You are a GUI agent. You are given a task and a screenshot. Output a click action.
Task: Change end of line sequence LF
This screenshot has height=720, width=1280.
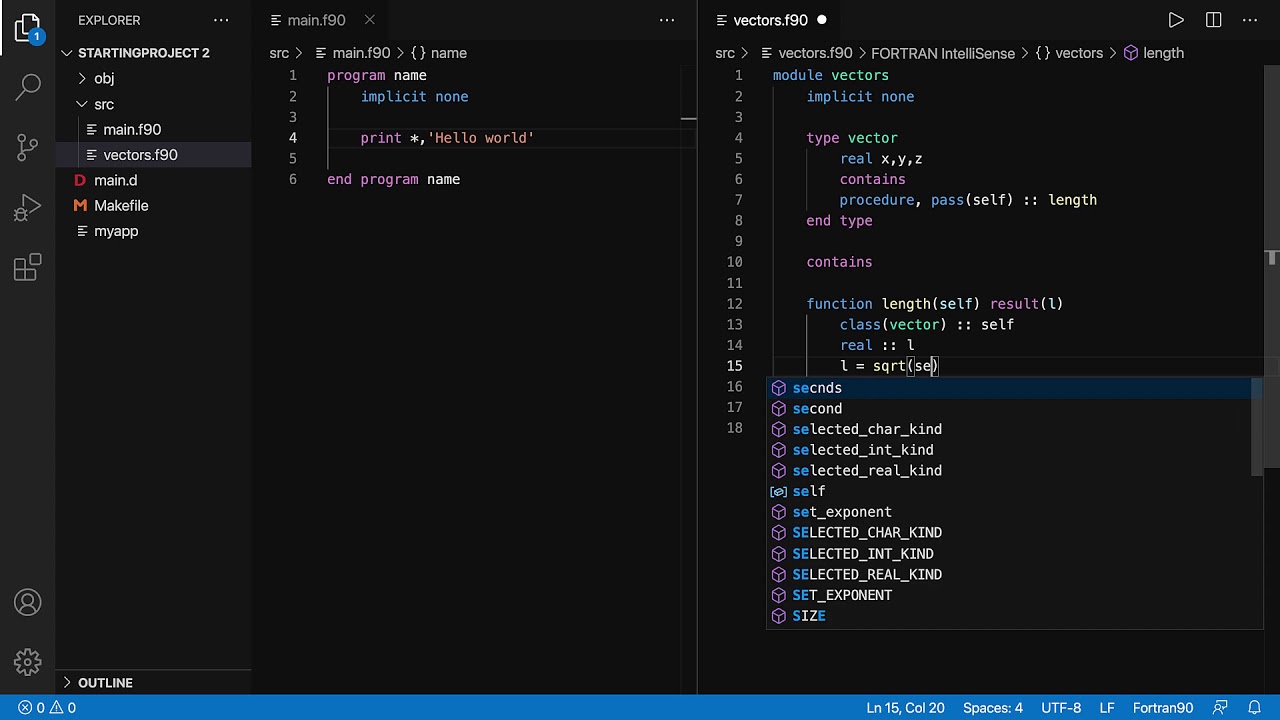(1107, 708)
